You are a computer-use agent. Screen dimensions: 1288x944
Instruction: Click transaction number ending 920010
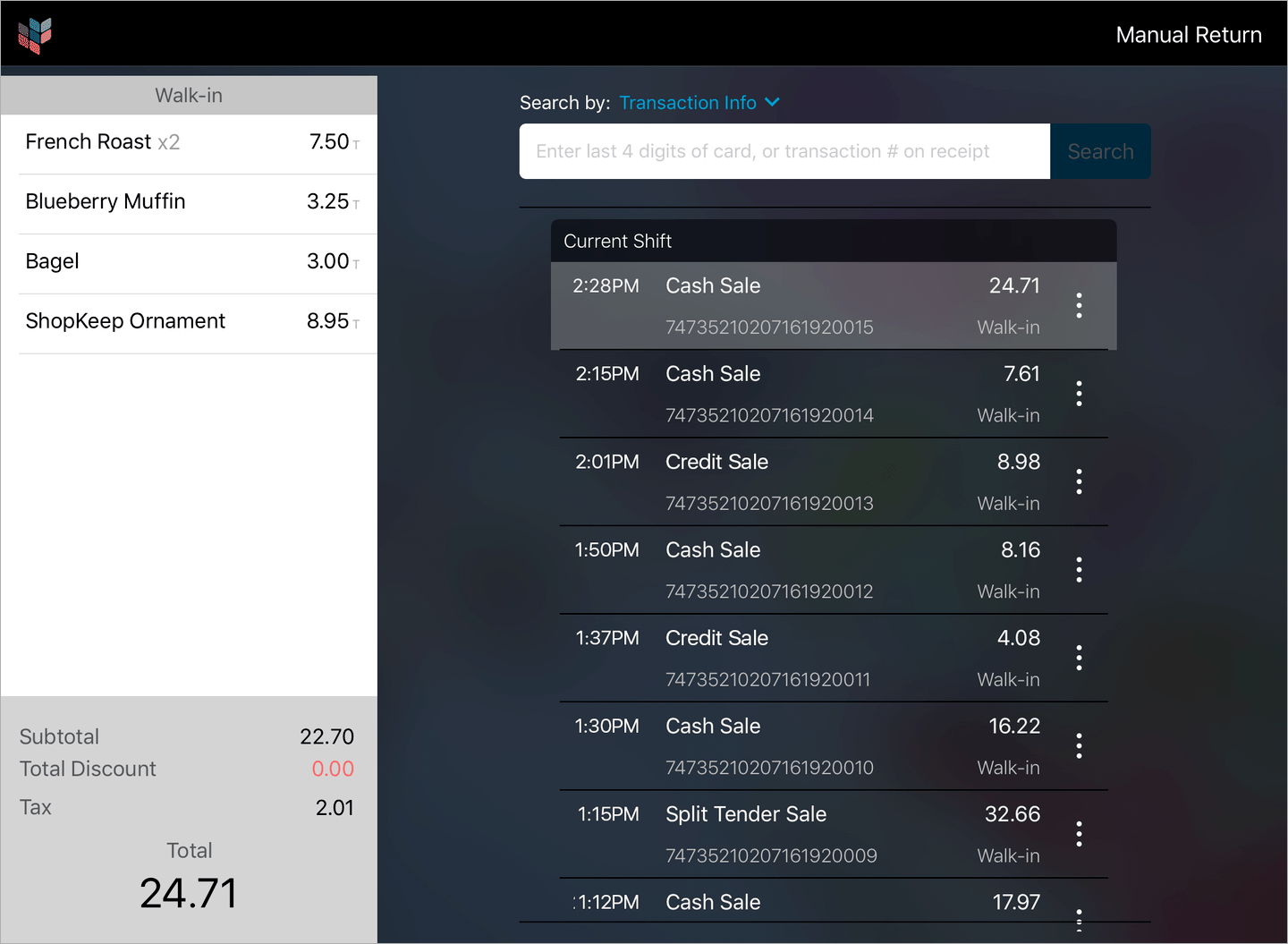click(x=769, y=768)
